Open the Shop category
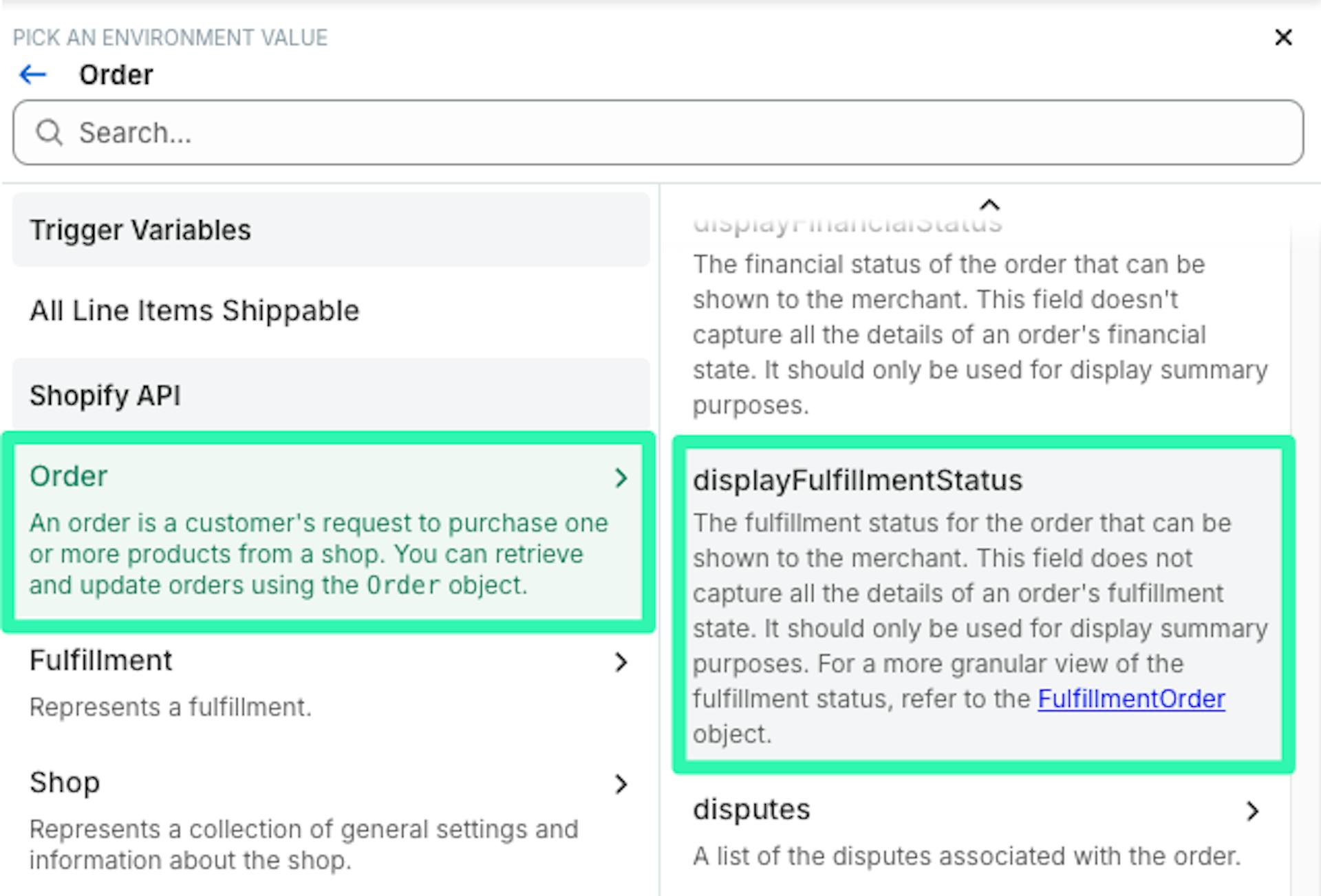The height and width of the screenshot is (896, 1321). (x=65, y=783)
